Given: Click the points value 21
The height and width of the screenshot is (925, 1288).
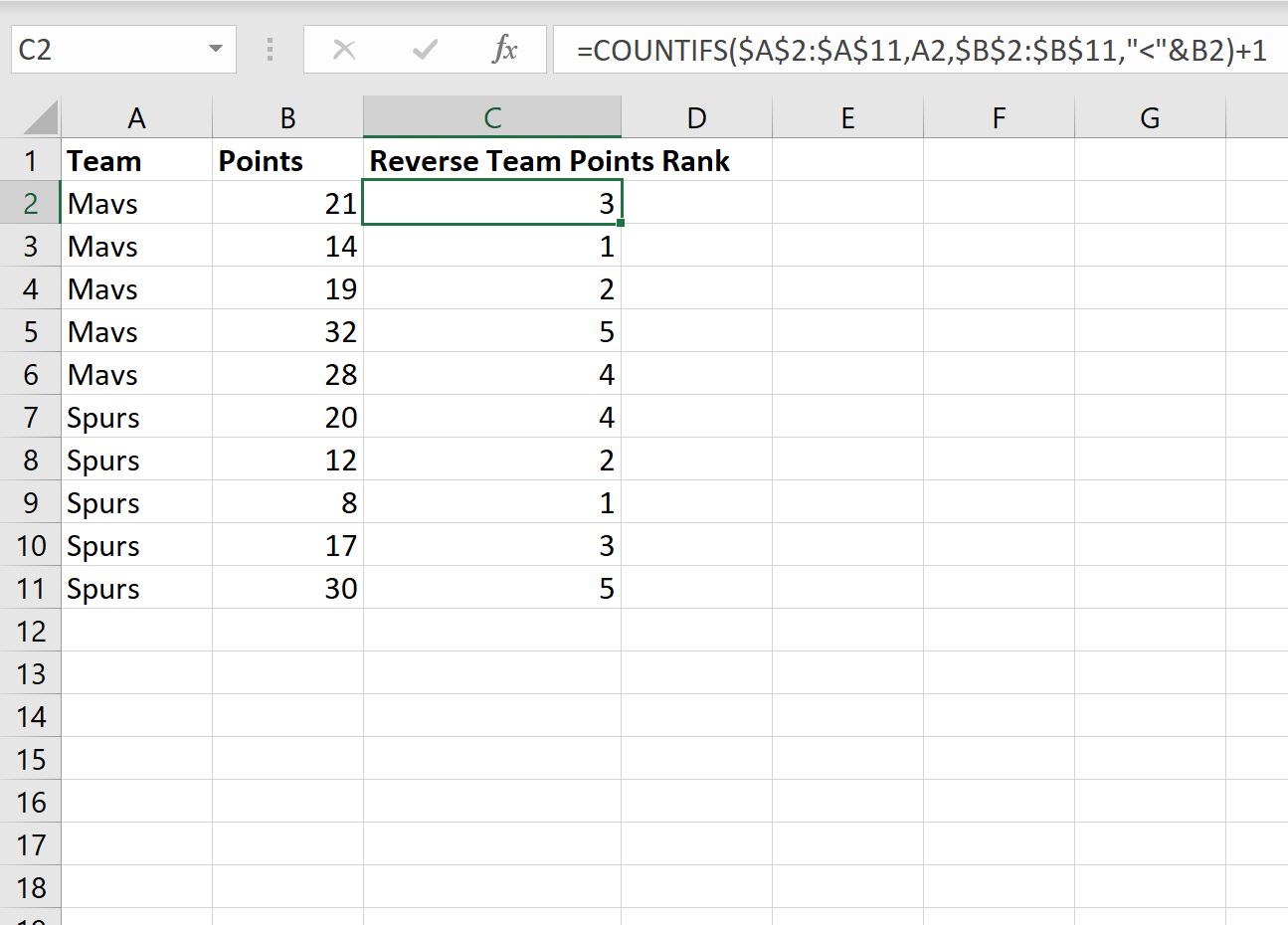Looking at the screenshot, I should [287, 203].
